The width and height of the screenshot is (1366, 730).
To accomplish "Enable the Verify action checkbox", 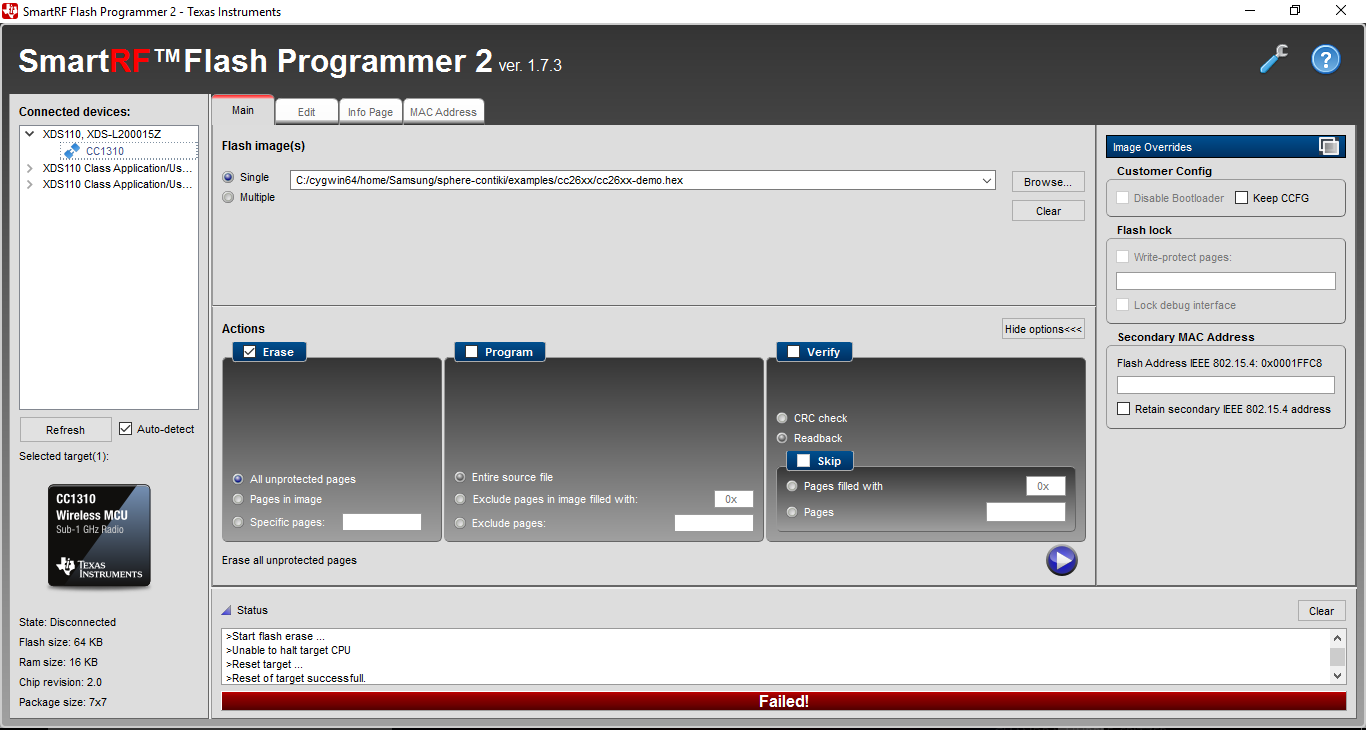I will pyautogui.click(x=793, y=351).
